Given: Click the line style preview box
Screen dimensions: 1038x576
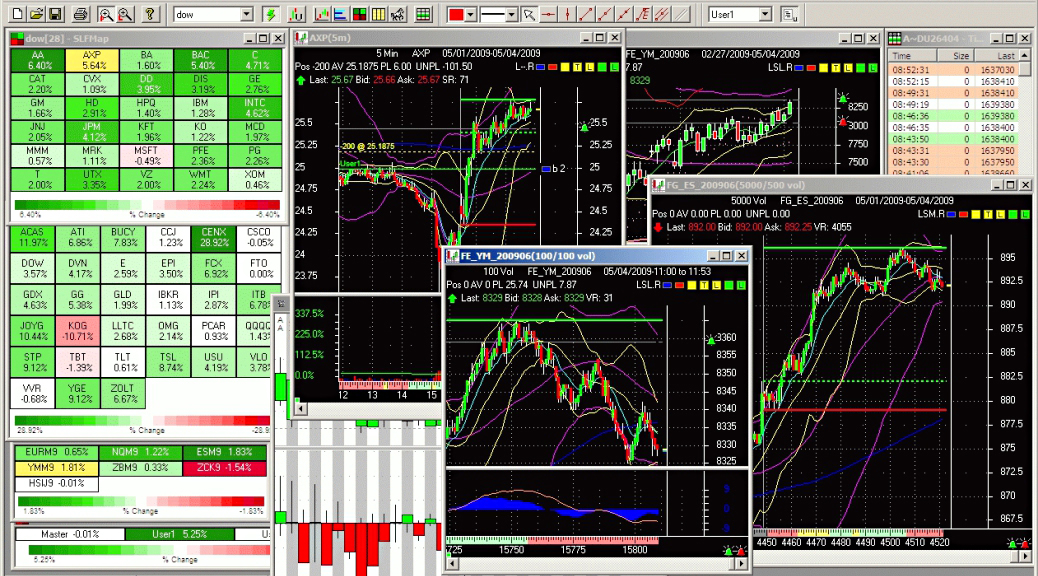Looking at the screenshot, I should click(x=493, y=14).
